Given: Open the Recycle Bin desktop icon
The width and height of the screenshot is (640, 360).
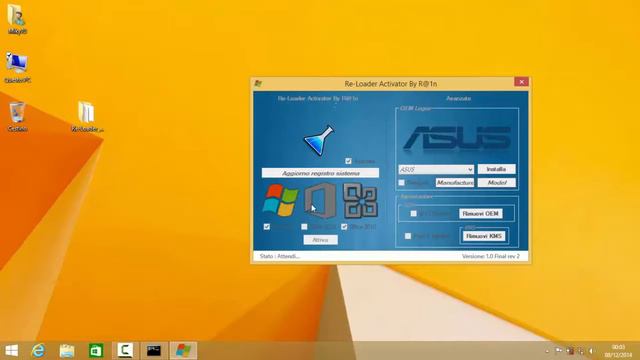Looking at the screenshot, I should (17, 117).
